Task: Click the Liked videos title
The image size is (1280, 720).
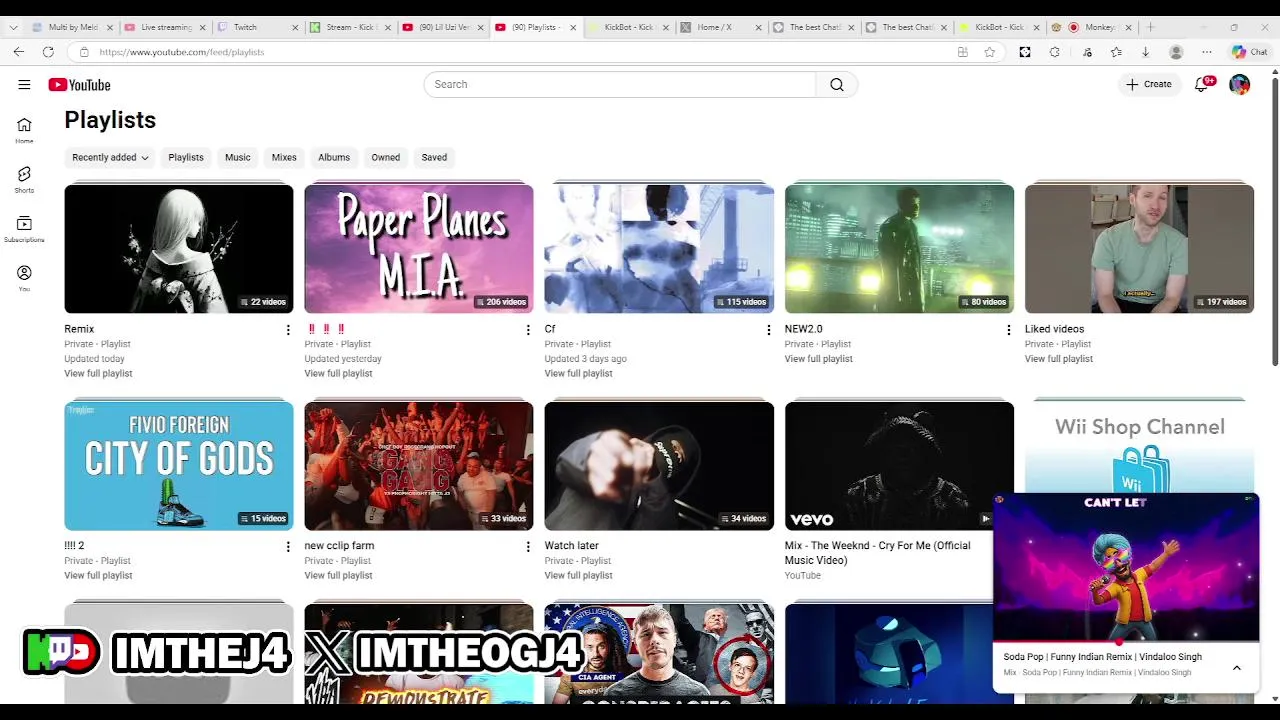Action: pos(1054,329)
